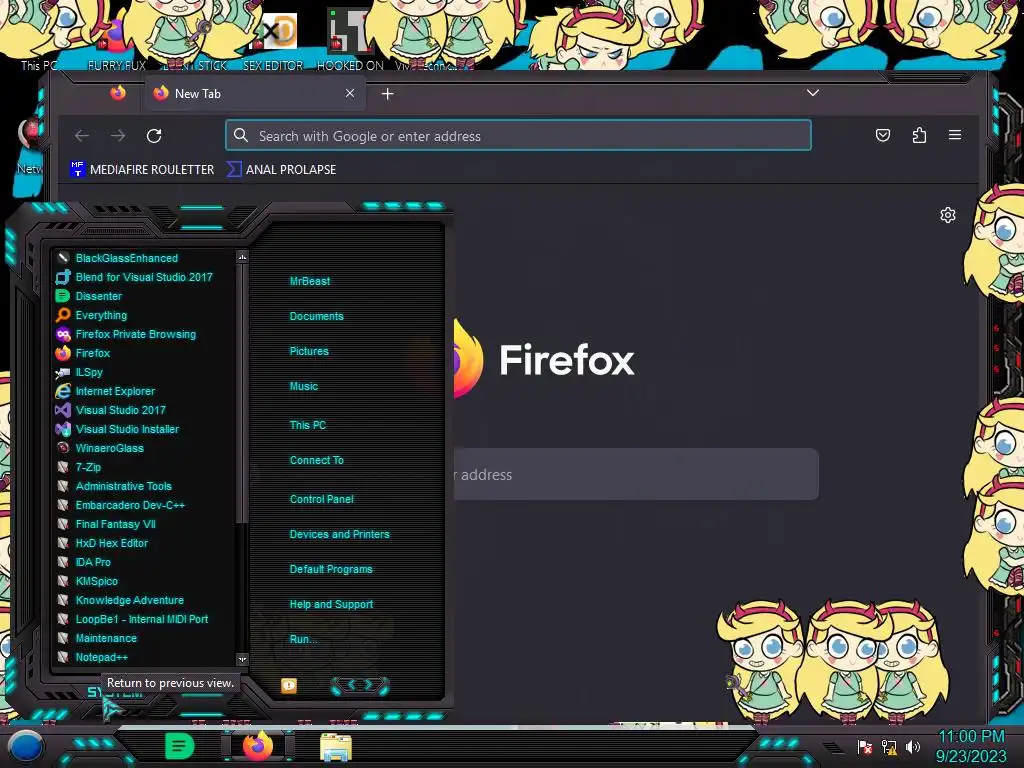Switch to the New Tab tab

(x=255, y=93)
